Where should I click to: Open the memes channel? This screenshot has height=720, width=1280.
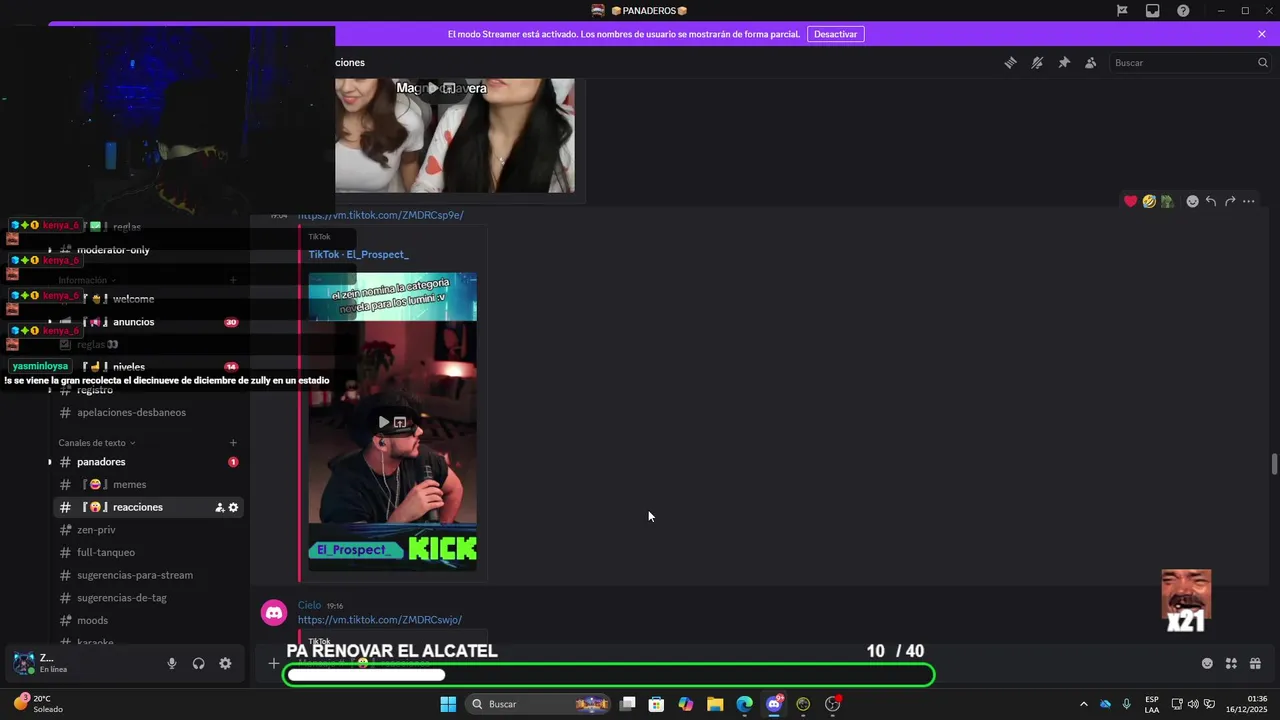[x=148, y=484]
